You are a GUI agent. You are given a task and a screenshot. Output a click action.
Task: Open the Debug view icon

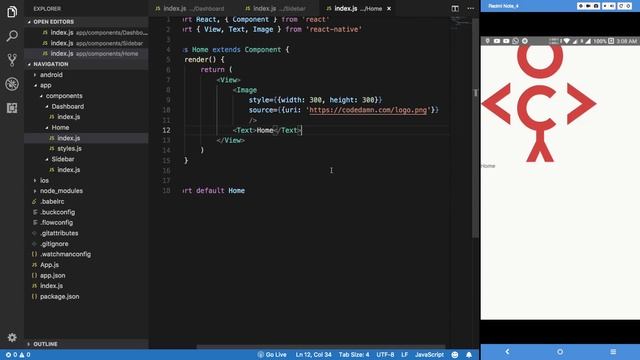(x=12, y=84)
